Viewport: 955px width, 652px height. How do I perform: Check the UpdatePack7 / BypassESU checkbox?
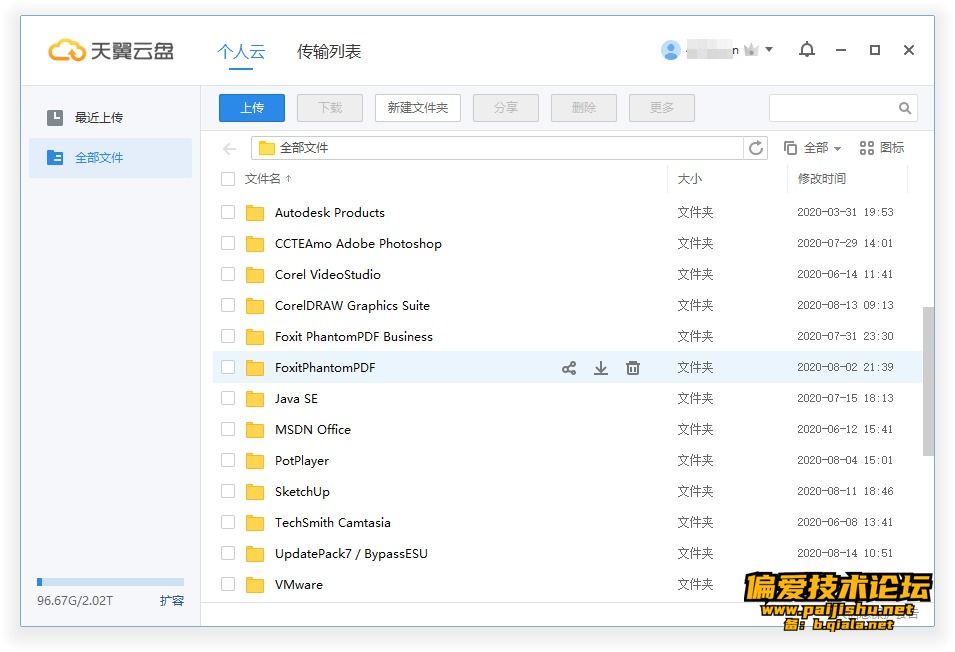[228, 553]
